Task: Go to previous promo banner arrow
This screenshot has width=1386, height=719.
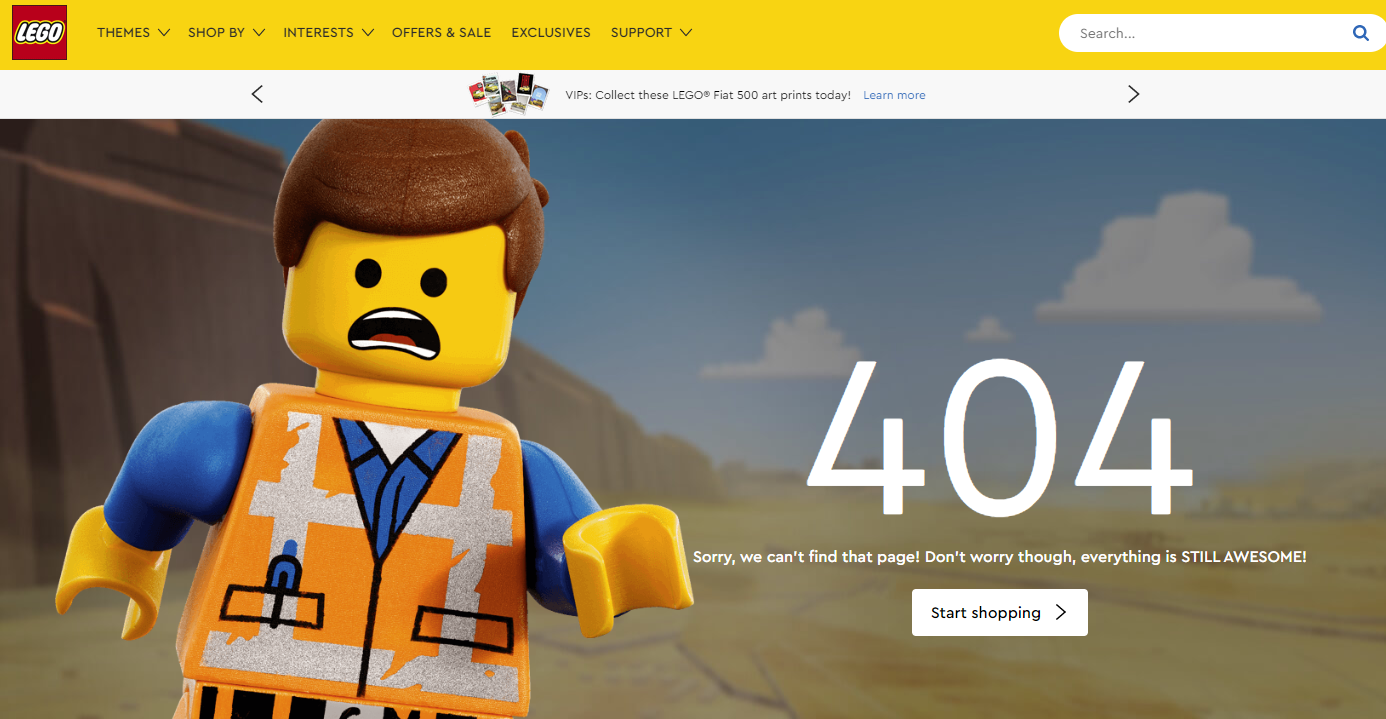Action: coord(257,94)
